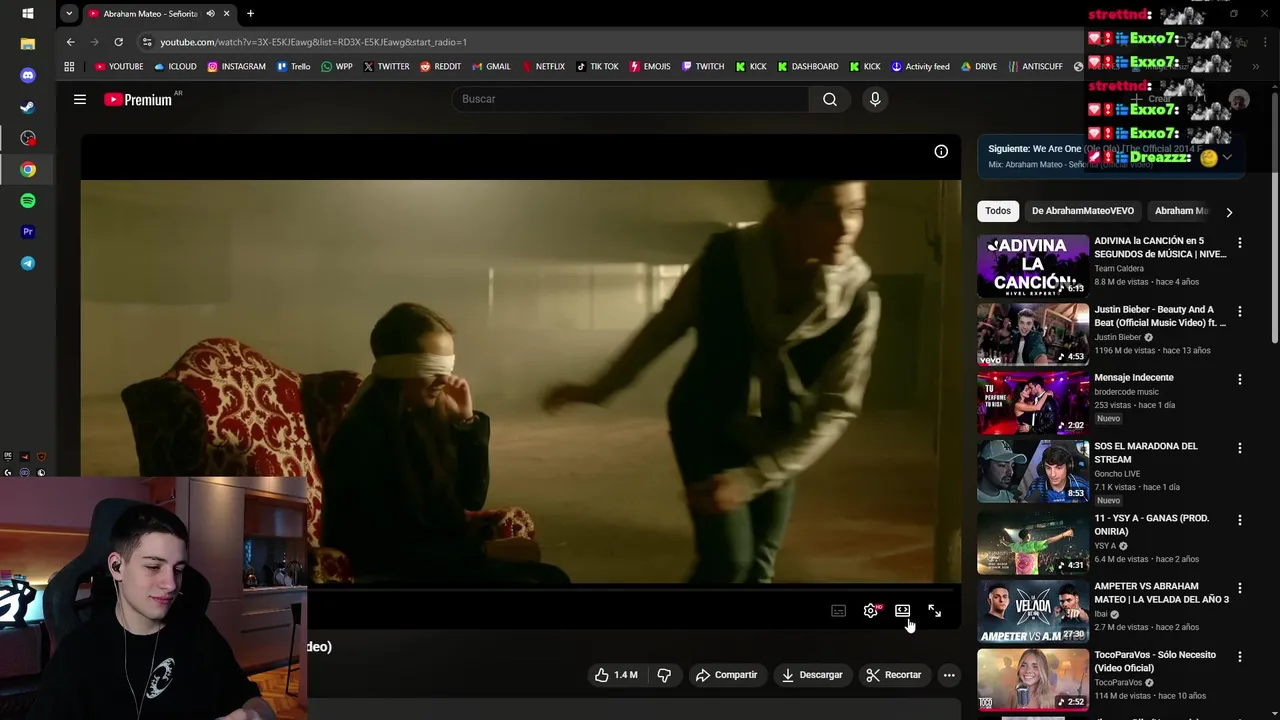
Task: Mute the Abraham Mateo browser tab
Action: point(210,14)
